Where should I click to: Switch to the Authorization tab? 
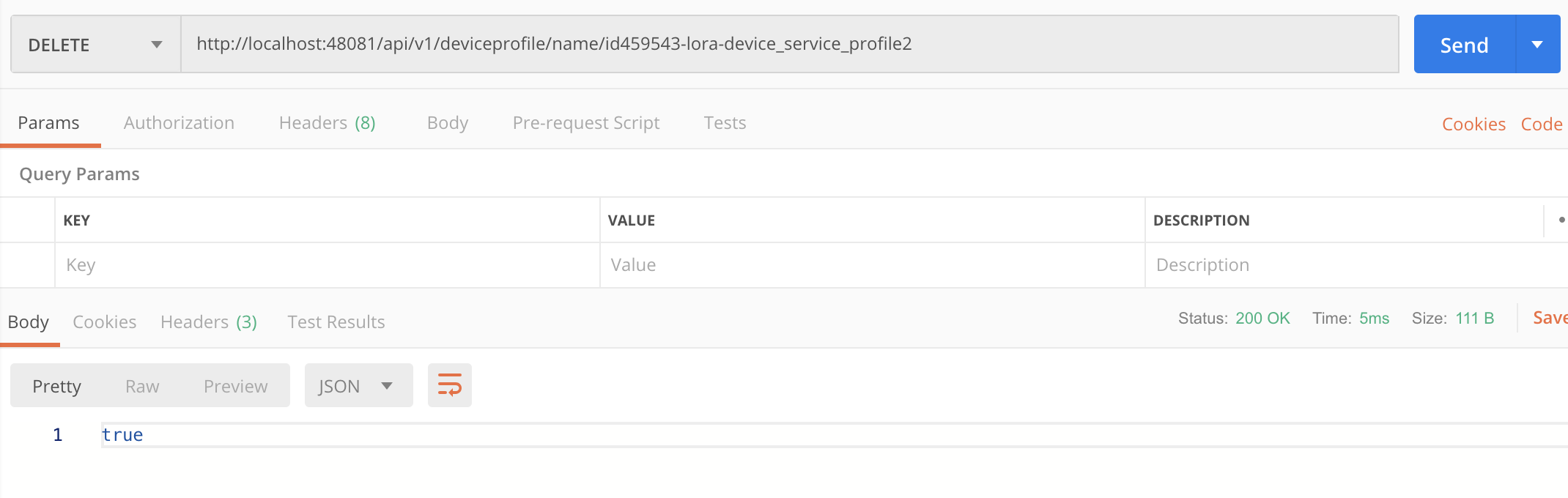pyautogui.click(x=179, y=123)
